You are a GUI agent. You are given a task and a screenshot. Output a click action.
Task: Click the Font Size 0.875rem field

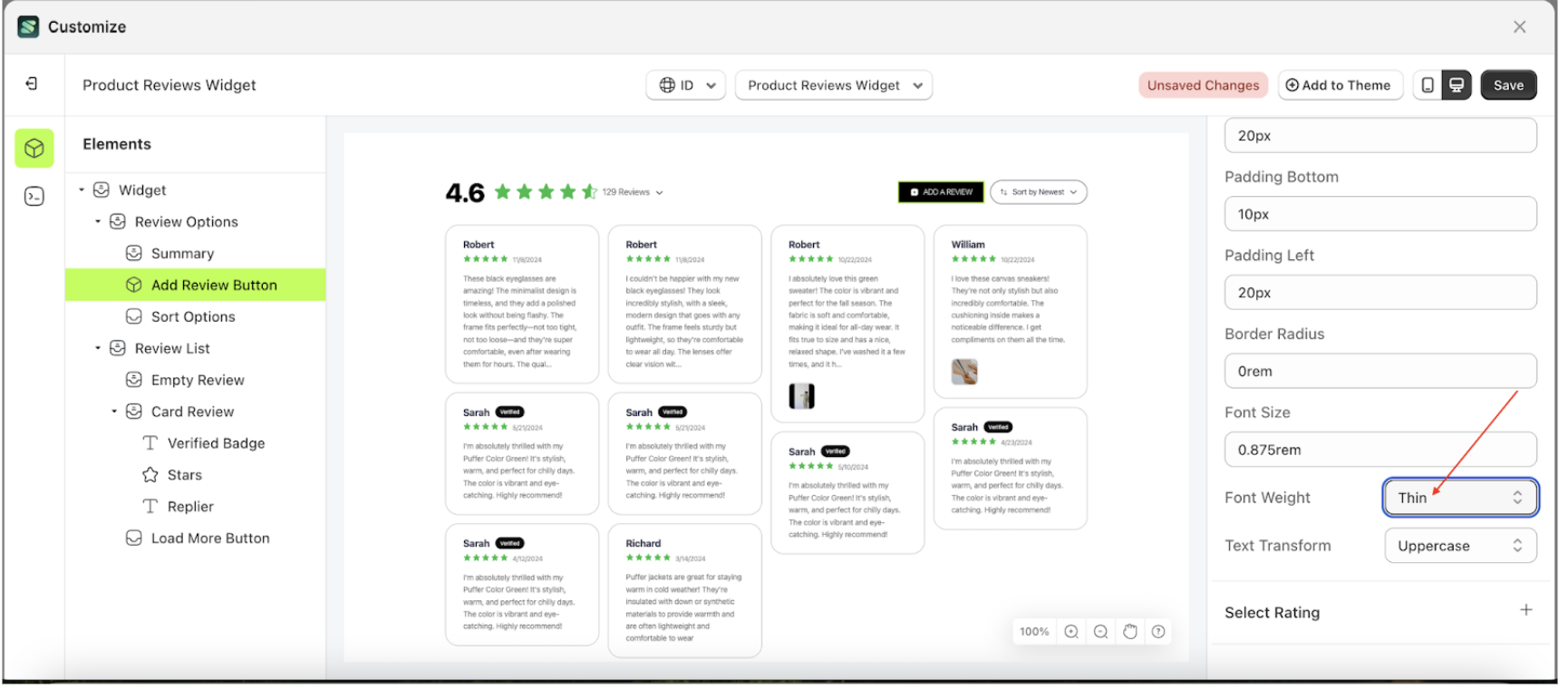tap(1380, 450)
